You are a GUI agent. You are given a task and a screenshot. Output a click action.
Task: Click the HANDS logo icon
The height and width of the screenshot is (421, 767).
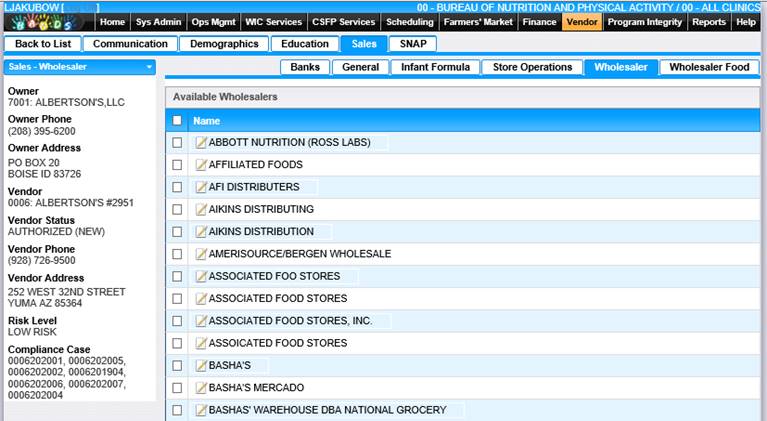pos(45,22)
